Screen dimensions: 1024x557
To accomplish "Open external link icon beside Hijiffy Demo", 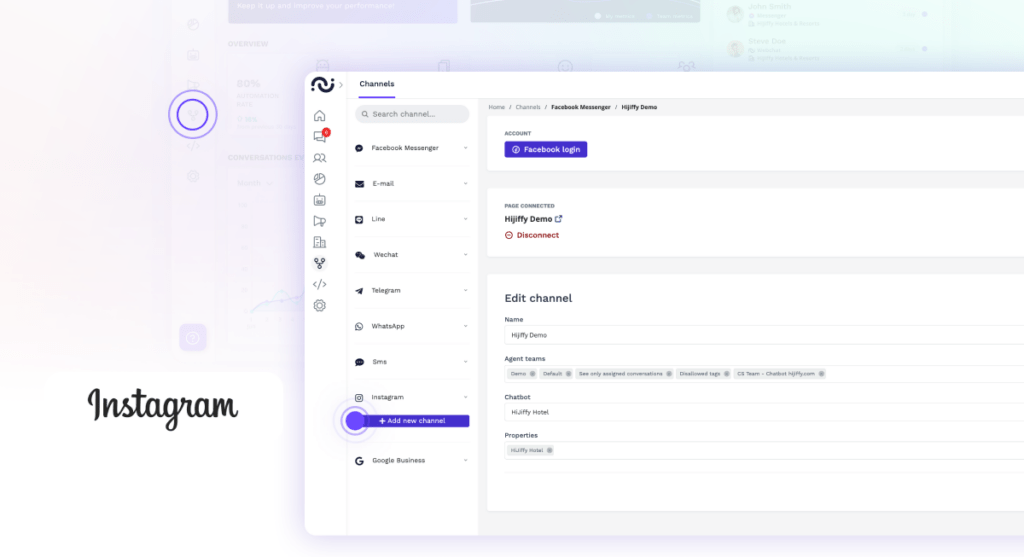I will point(559,219).
